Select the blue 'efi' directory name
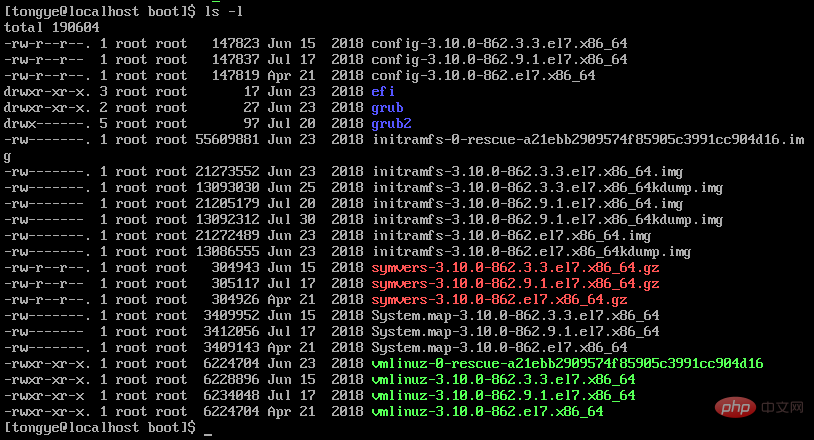 (383, 91)
